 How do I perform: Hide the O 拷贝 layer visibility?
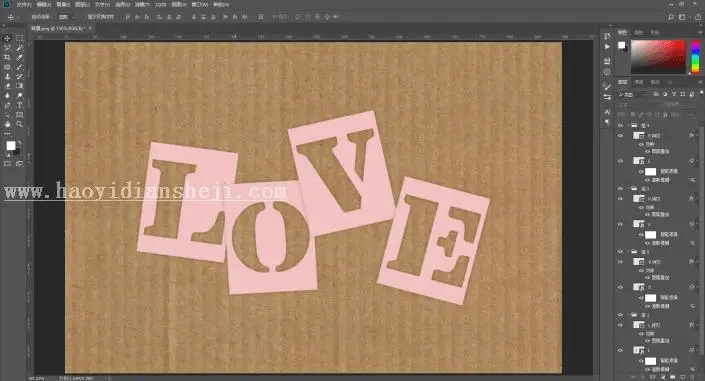(x=621, y=261)
